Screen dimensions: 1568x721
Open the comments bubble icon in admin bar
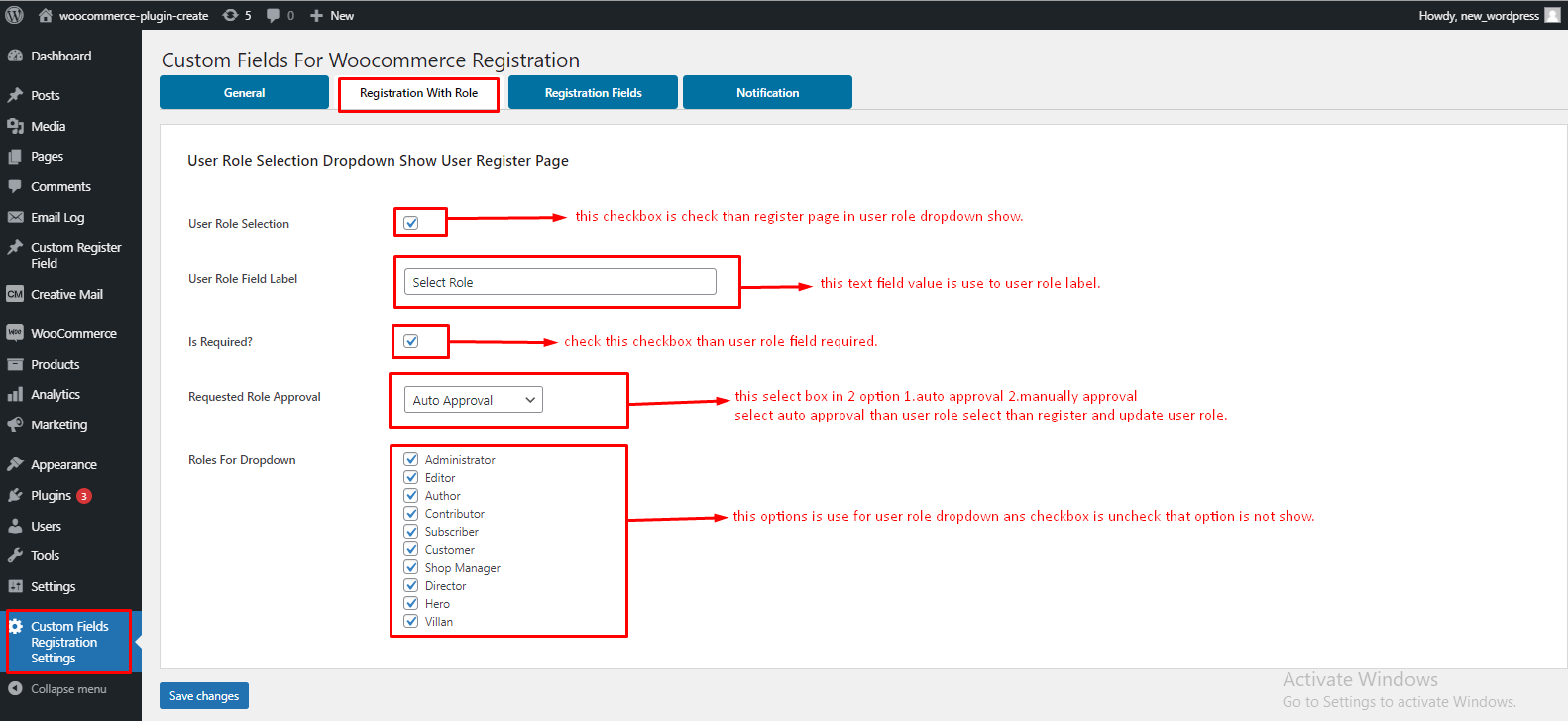pos(274,15)
